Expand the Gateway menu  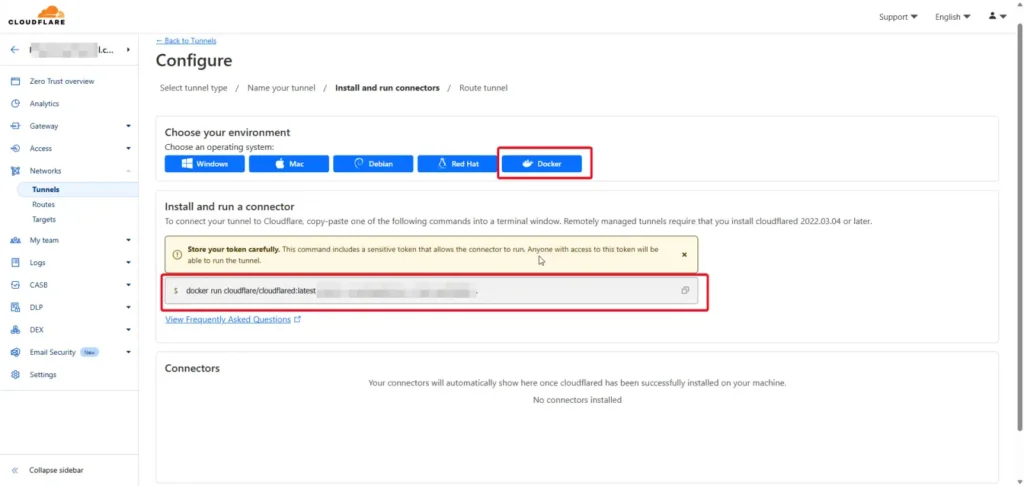point(128,126)
